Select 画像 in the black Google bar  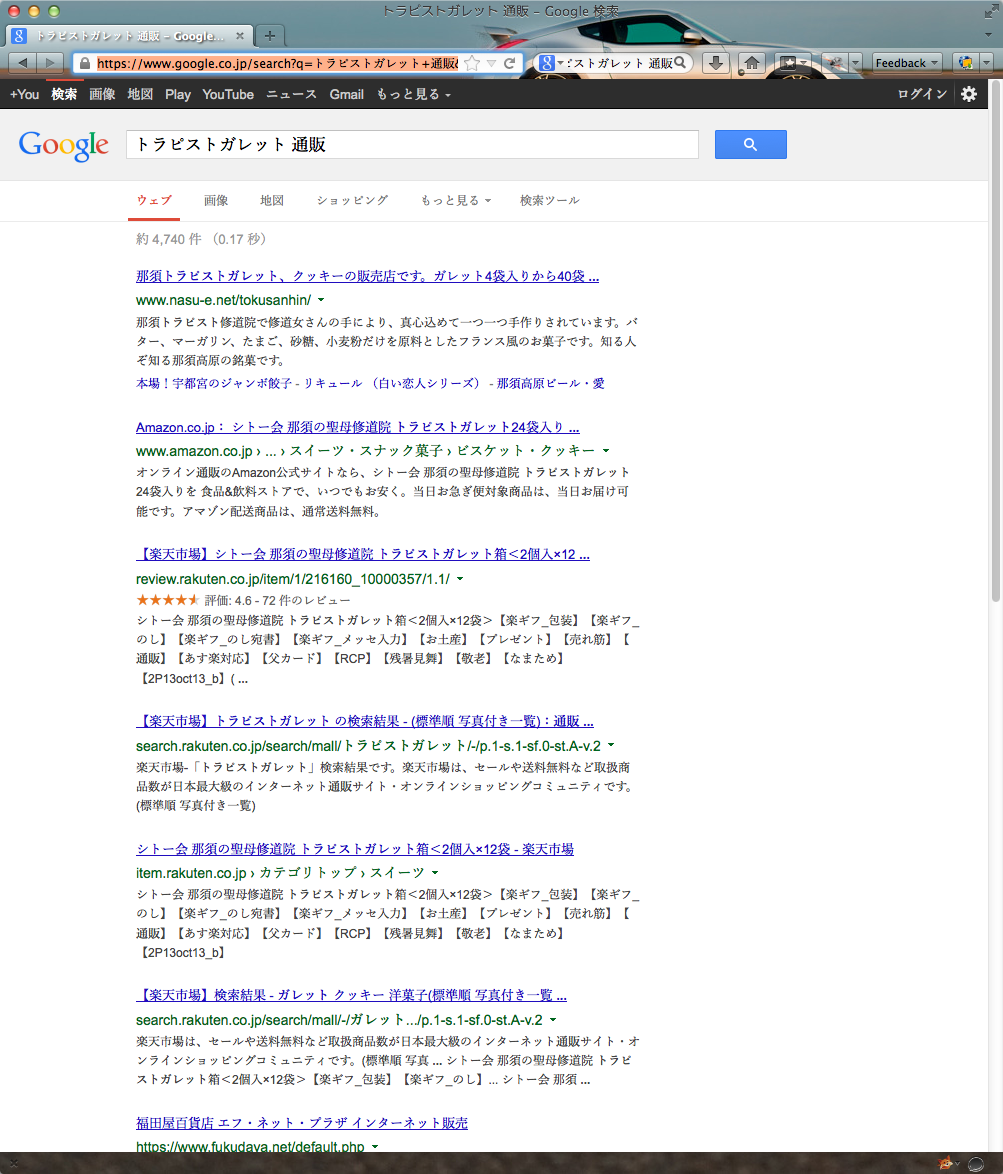coord(102,94)
